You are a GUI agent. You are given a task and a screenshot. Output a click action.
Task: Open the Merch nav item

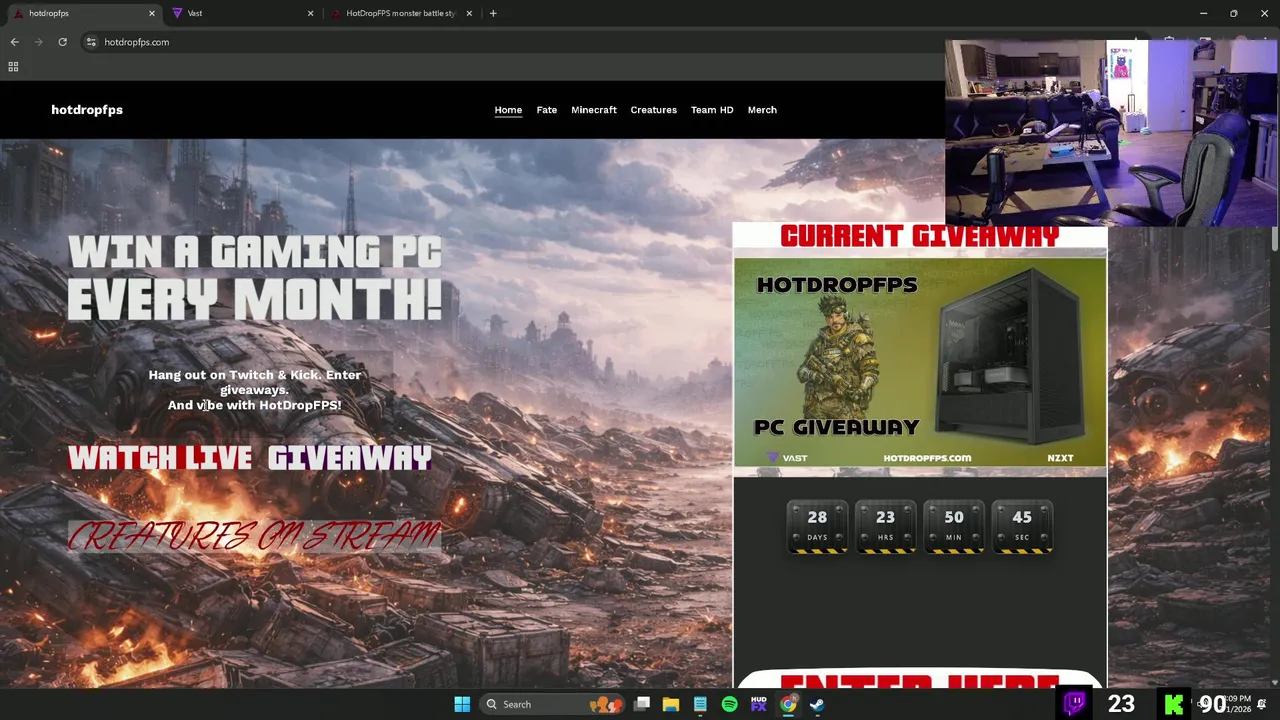point(762,110)
